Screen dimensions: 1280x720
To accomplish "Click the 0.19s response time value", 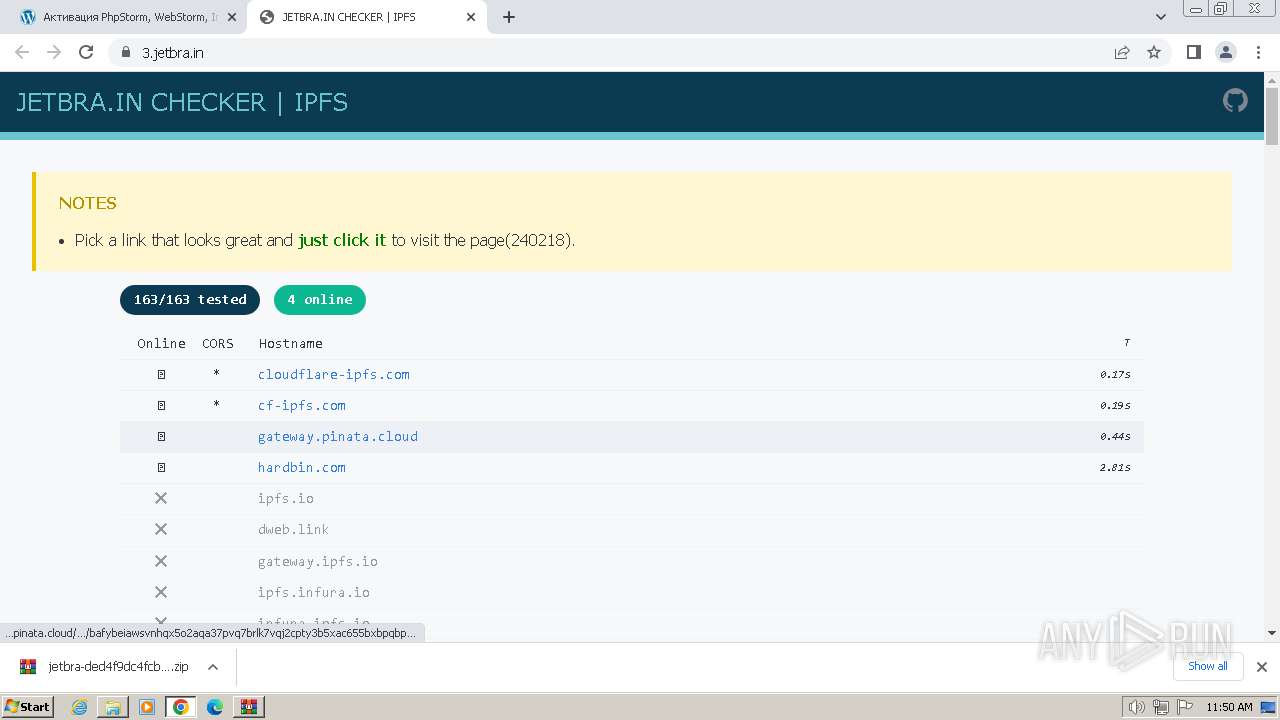I will [1115, 405].
